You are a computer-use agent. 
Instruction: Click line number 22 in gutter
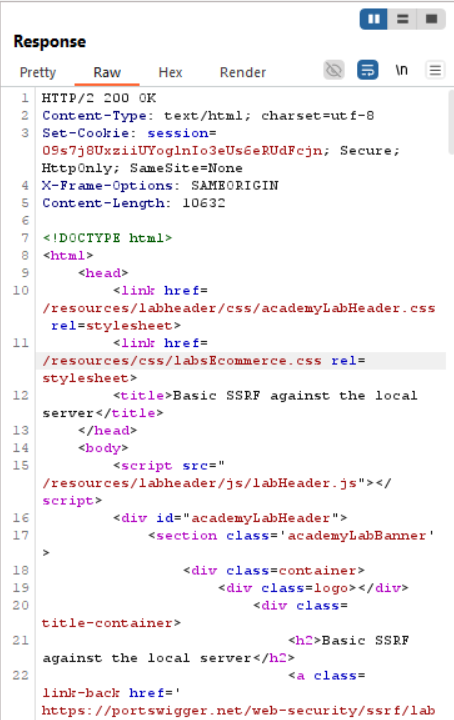21,675
